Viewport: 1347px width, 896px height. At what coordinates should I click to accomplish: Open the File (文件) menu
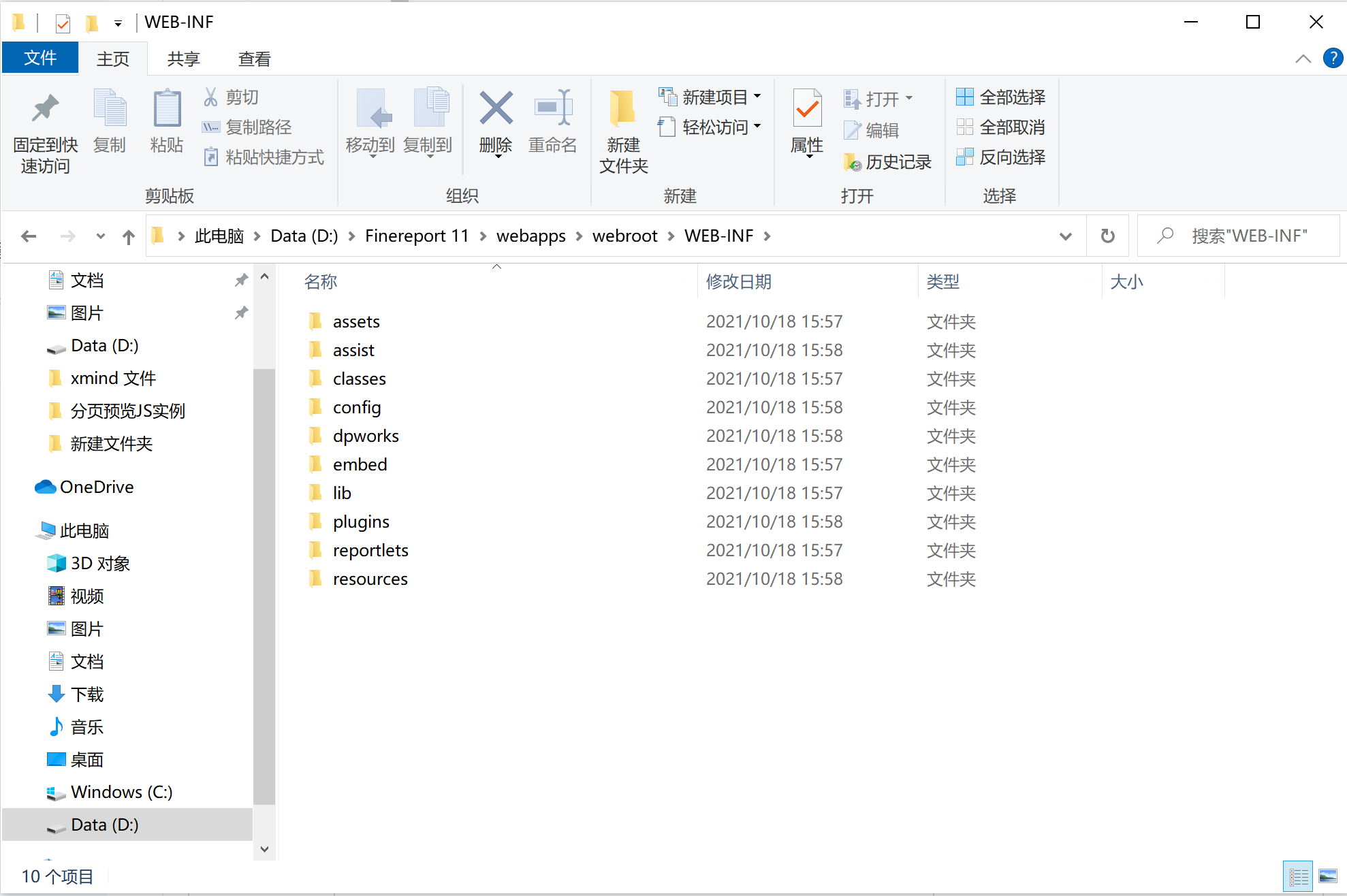(x=40, y=59)
